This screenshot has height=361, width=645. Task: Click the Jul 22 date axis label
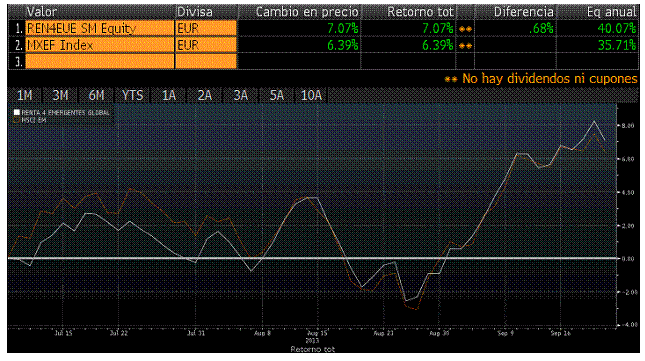coord(118,333)
